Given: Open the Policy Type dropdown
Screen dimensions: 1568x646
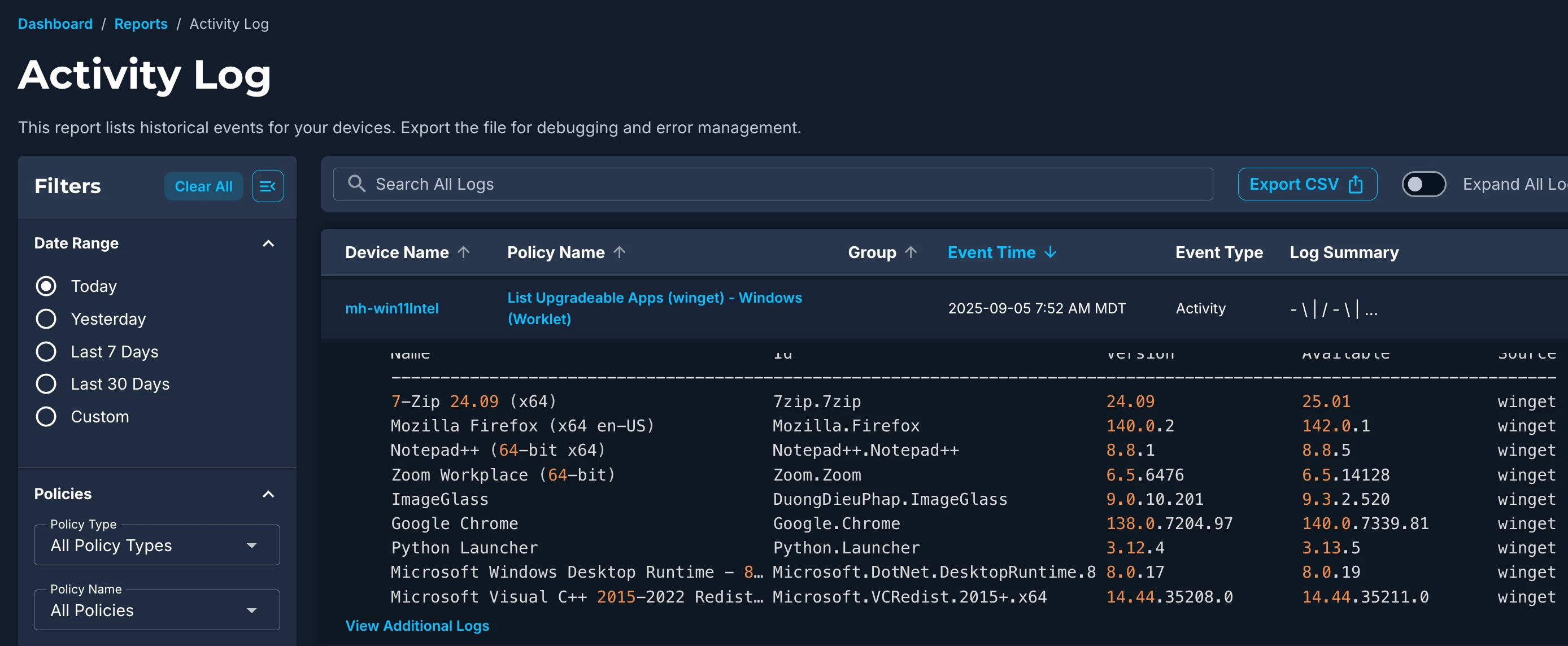Looking at the screenshot, I should (x=157, y=545).
